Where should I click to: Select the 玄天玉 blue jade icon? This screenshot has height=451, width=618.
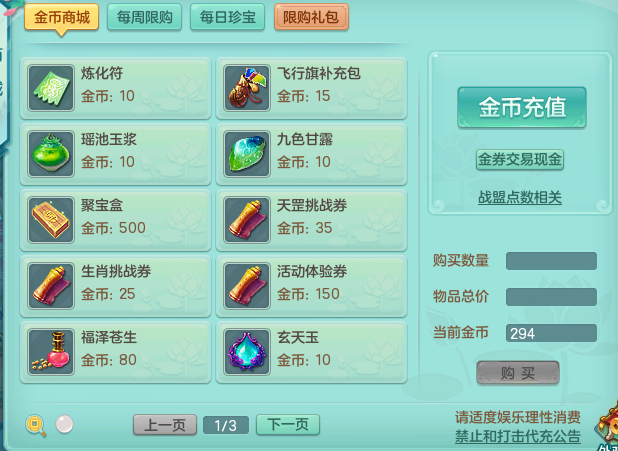pos(247,352)
